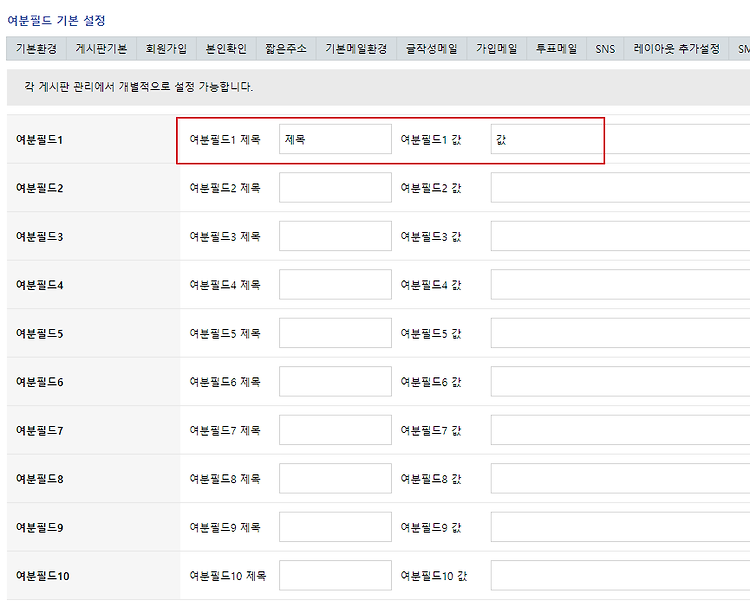The image size is (750, 613).
Task: Click the 여분필드2 값 input box
Action: point(620,187)
